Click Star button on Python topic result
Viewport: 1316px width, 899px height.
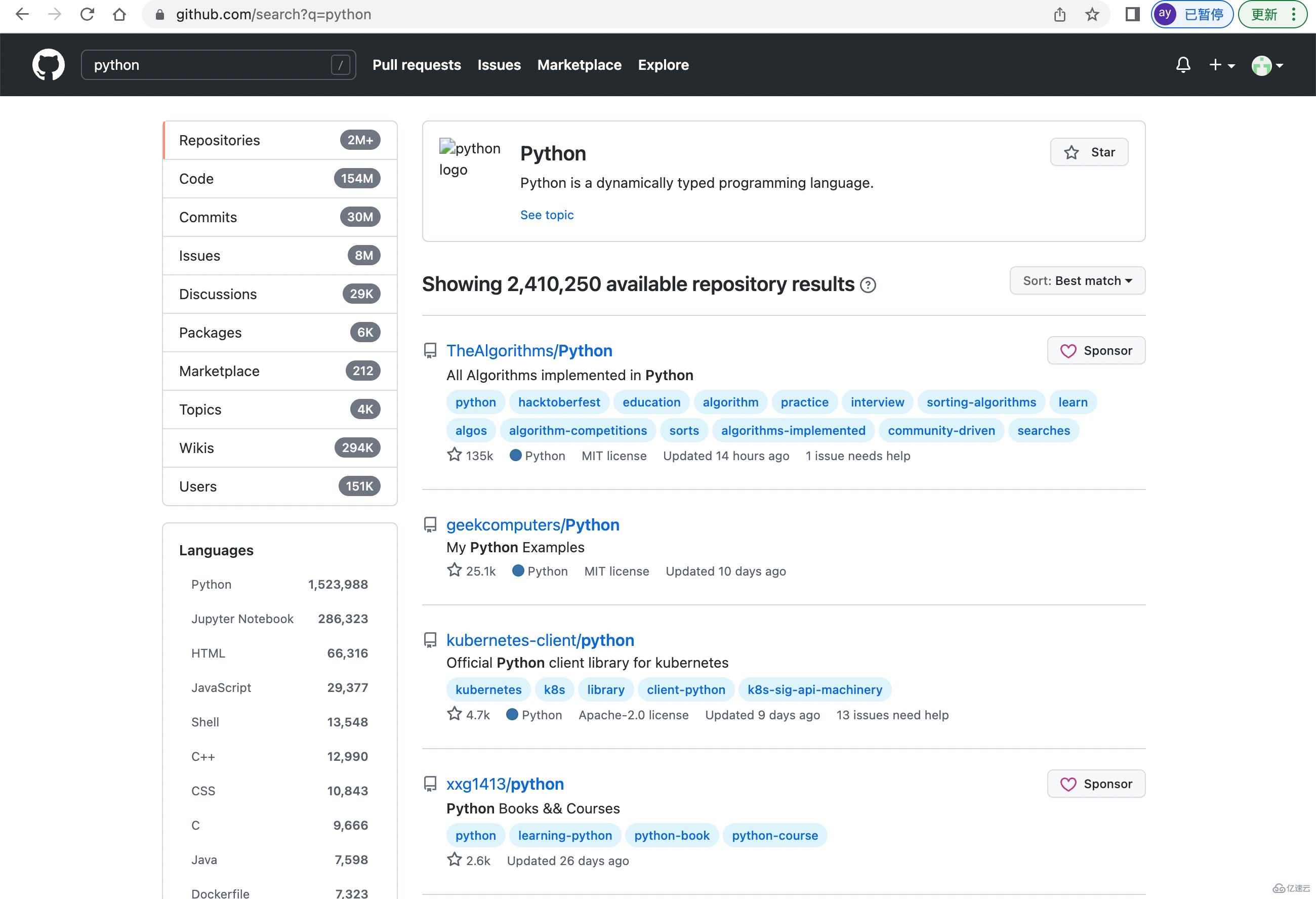point(1091,152)
